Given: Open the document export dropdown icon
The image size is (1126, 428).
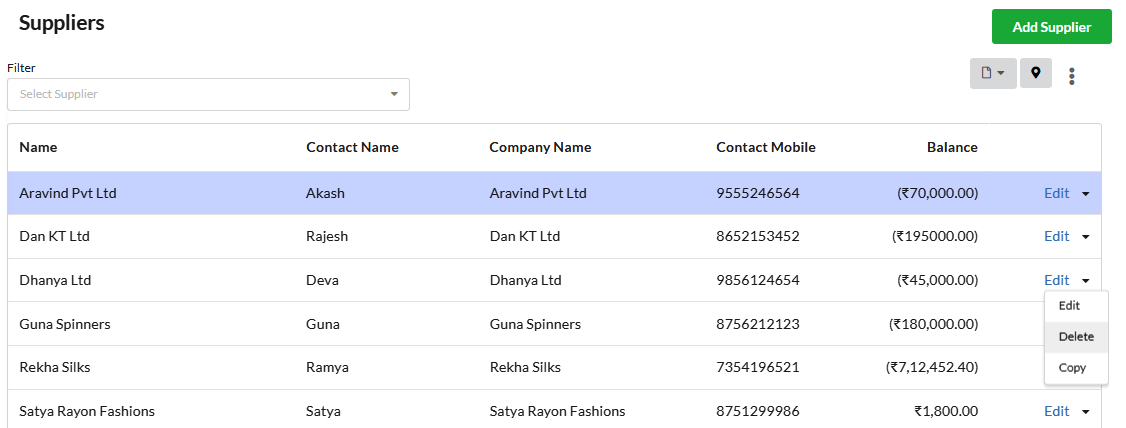Looking at the screenshot, I should 993,73.
